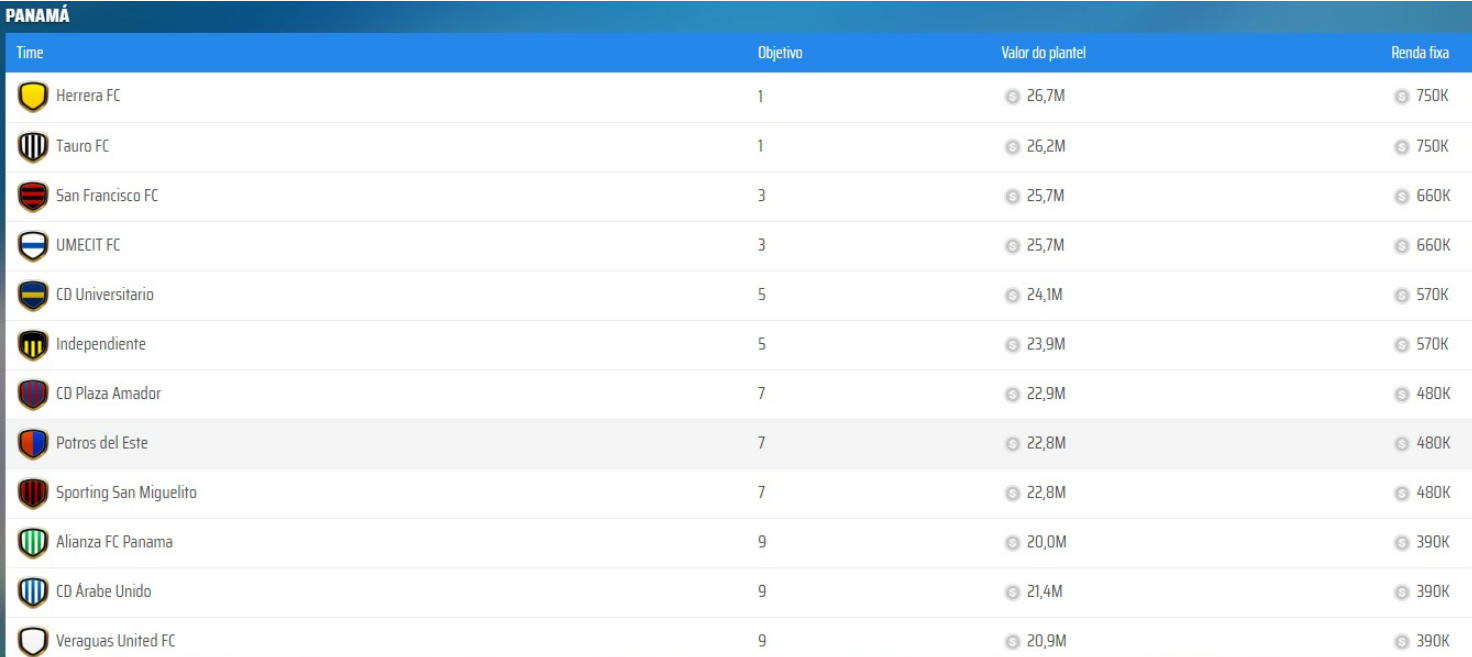Click the 20,9M squad value

(x=1046, y=640)
